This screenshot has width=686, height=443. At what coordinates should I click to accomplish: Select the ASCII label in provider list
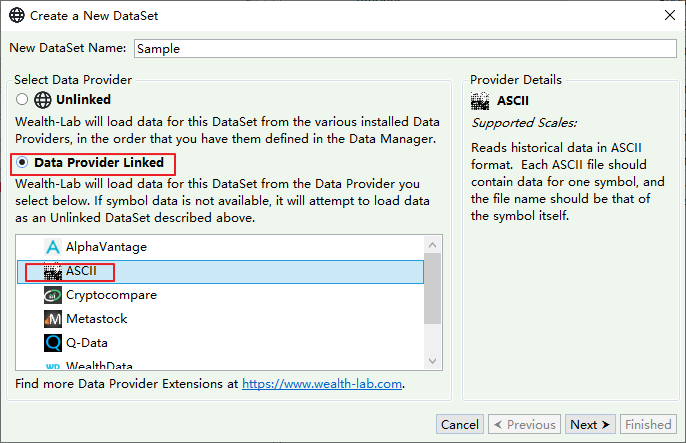pyautogui.click(x=81, y=271)
